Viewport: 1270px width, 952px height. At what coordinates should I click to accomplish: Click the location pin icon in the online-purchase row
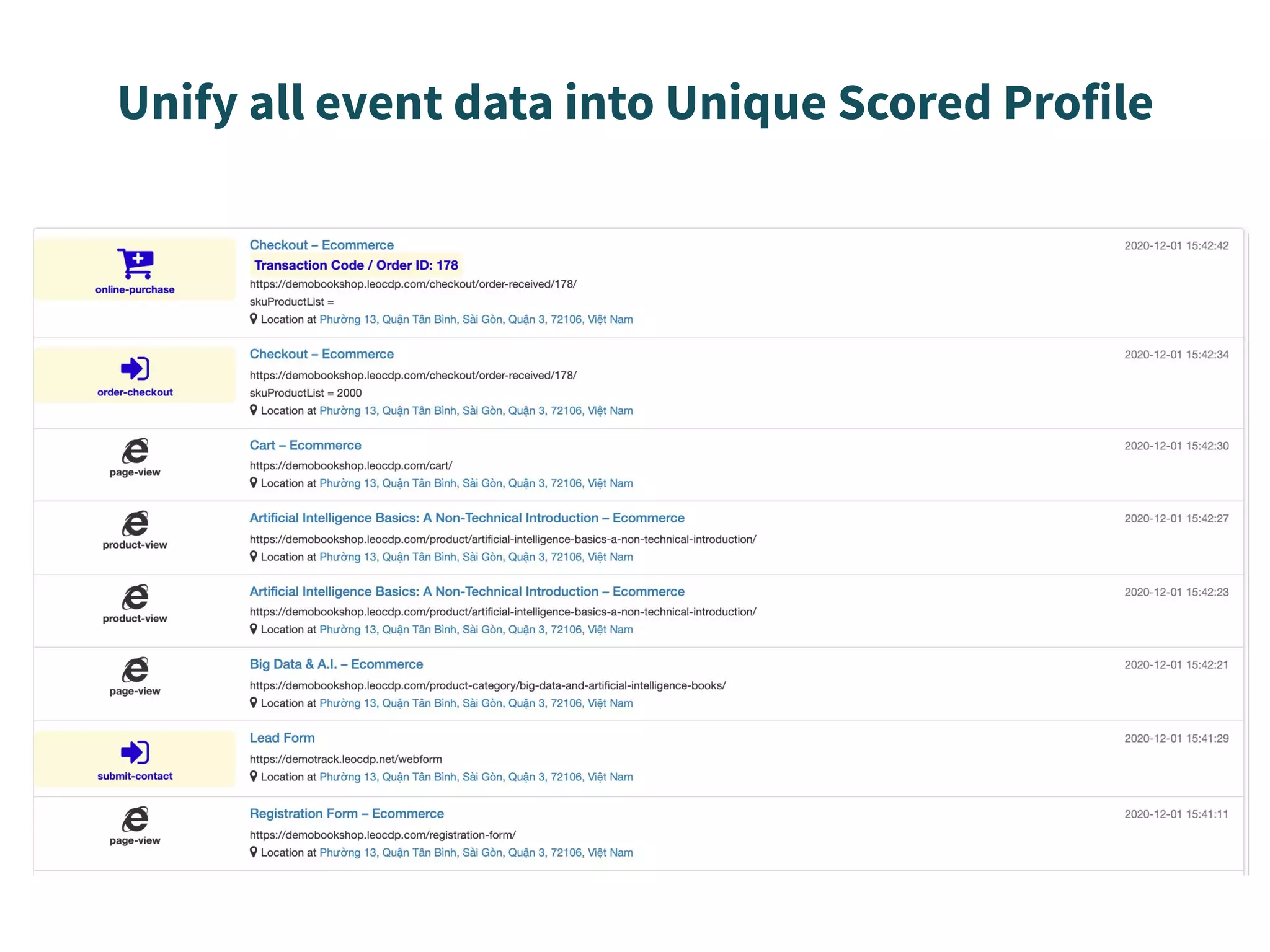click(x=254, y=319)
